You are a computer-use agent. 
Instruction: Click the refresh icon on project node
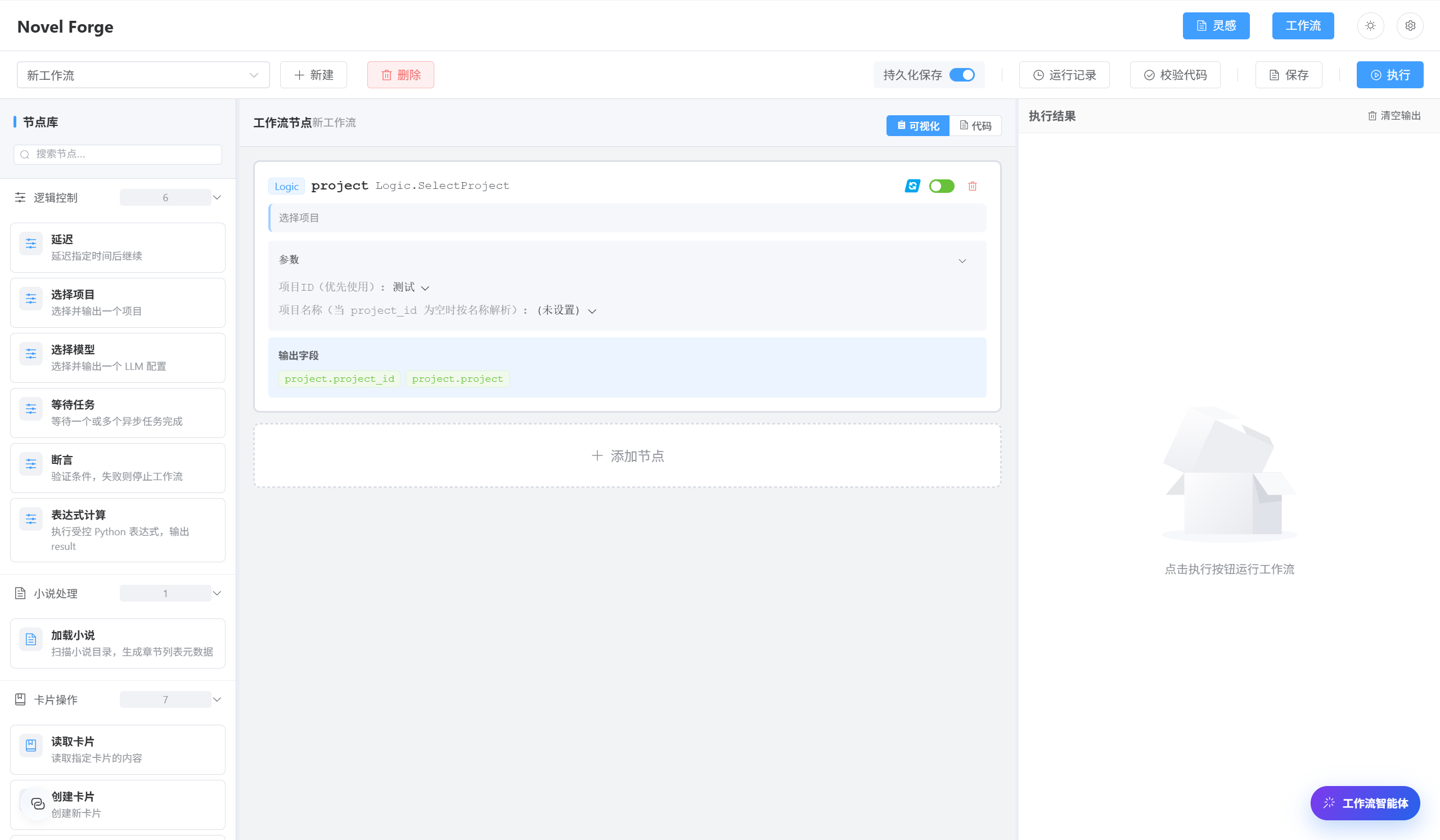tap(912, 186)
